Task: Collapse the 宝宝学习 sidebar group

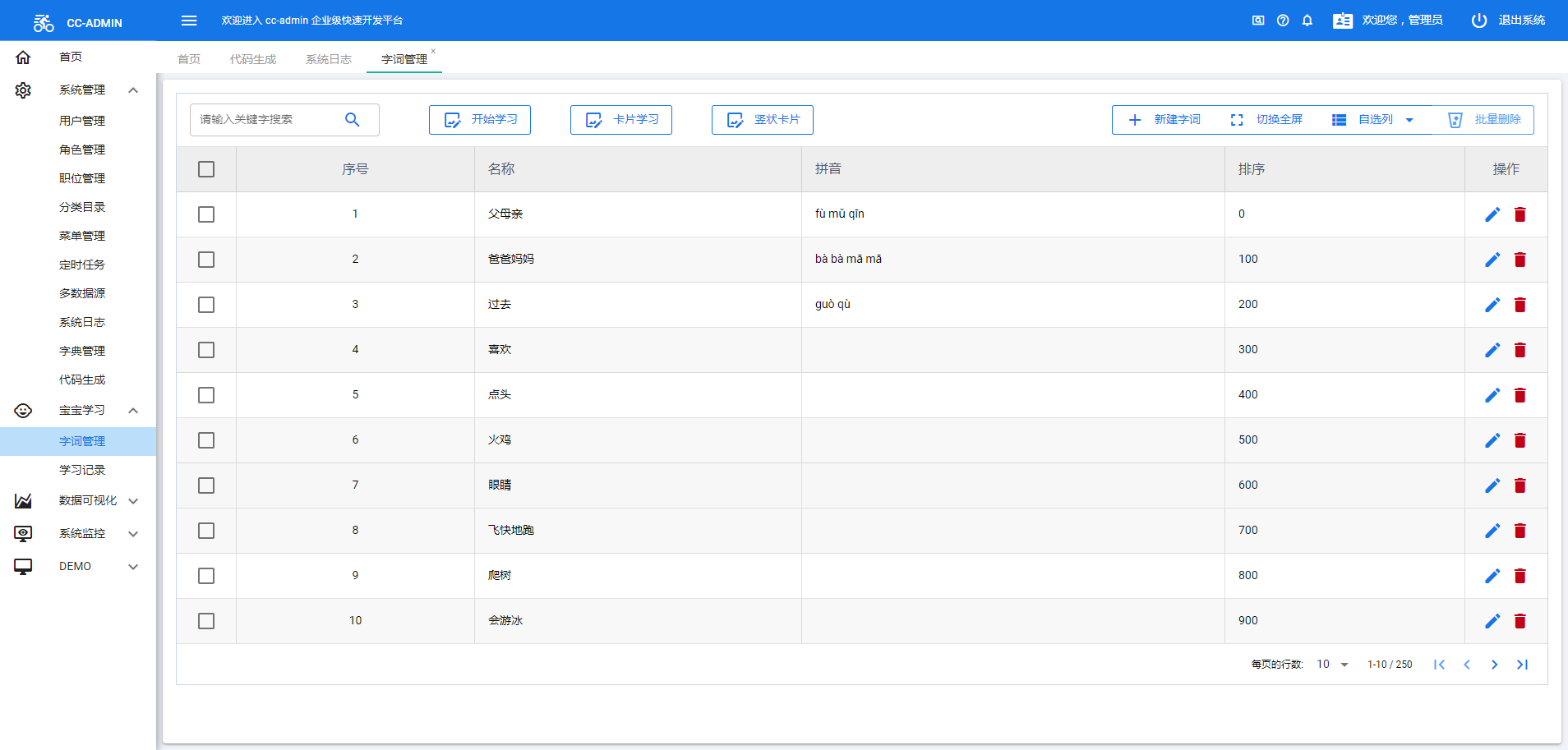Action: point(78,411)
